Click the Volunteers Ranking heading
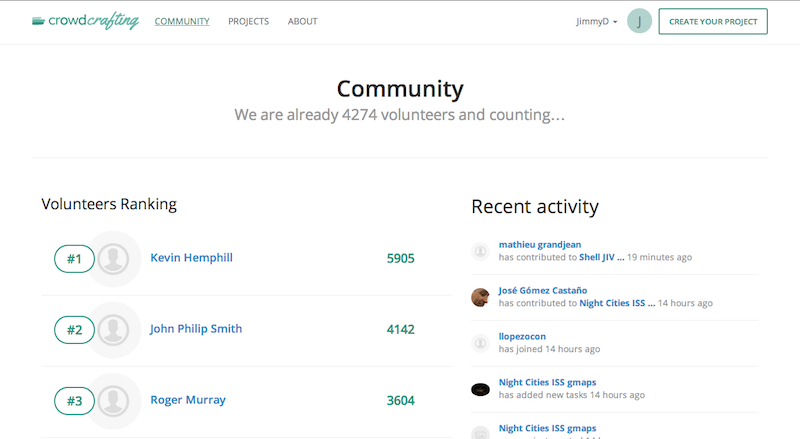 (x=109, y=204)
